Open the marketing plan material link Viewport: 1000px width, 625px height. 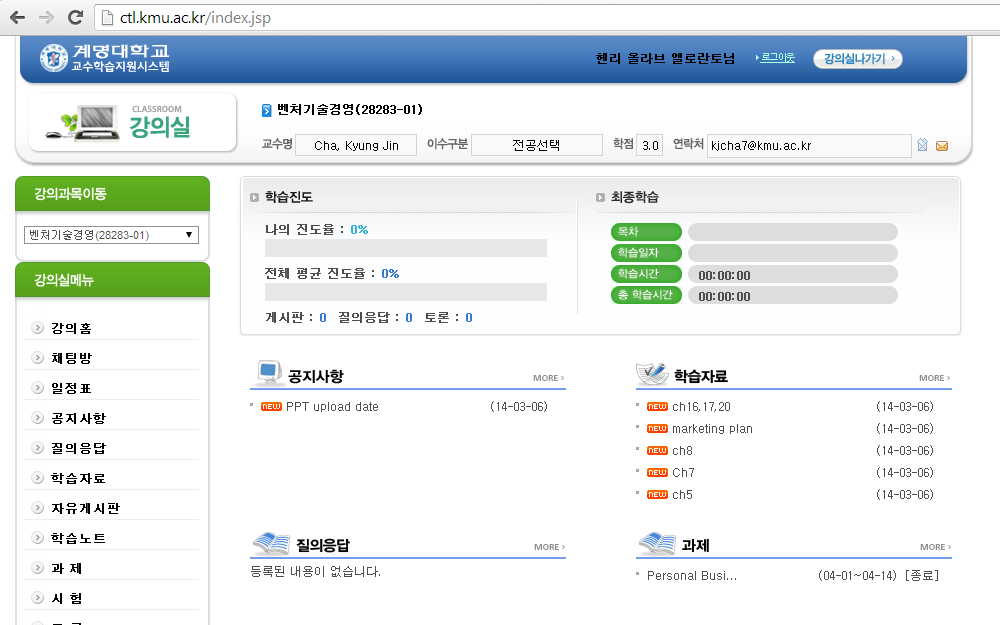(x=712, y=429)
